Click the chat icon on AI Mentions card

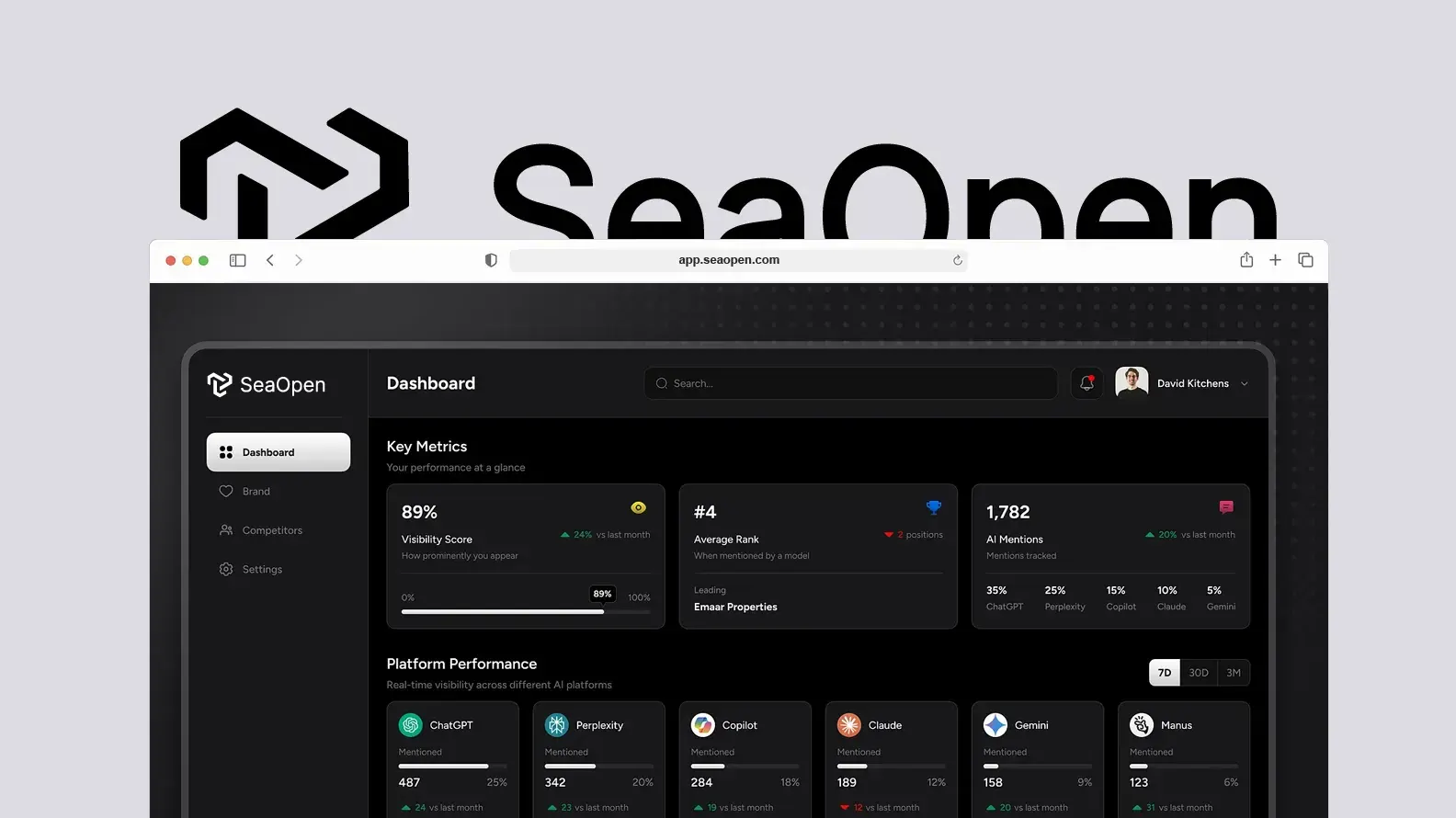click(1226, 507)
